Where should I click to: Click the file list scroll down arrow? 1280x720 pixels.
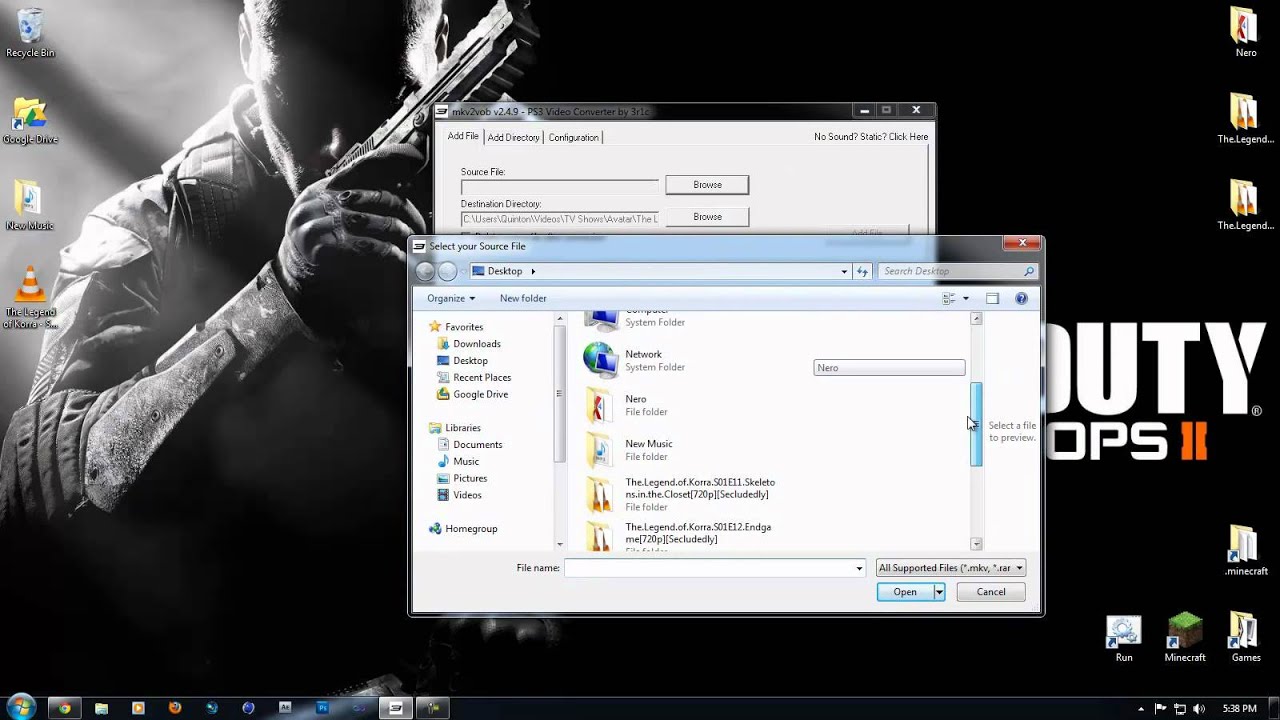(977, 544)
